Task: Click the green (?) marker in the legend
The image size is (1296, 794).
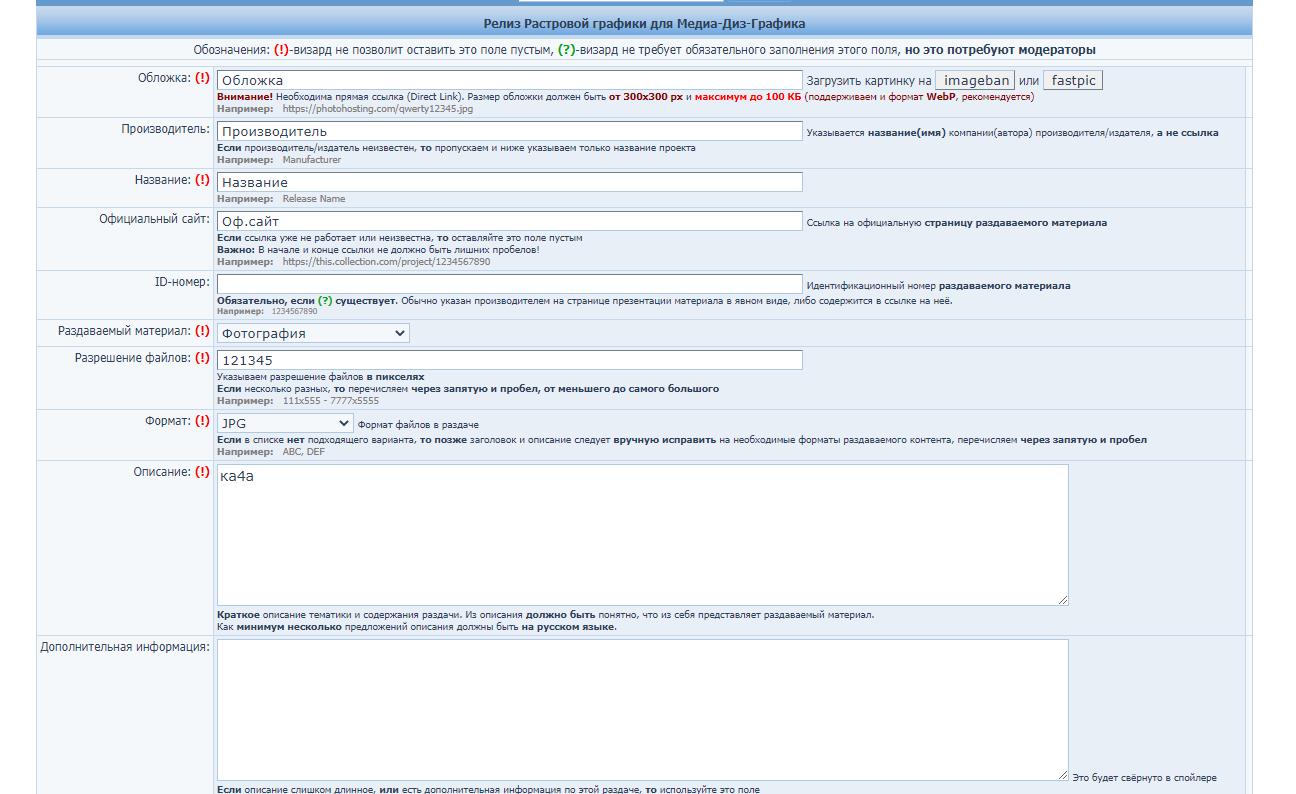Action: (566, 50)
